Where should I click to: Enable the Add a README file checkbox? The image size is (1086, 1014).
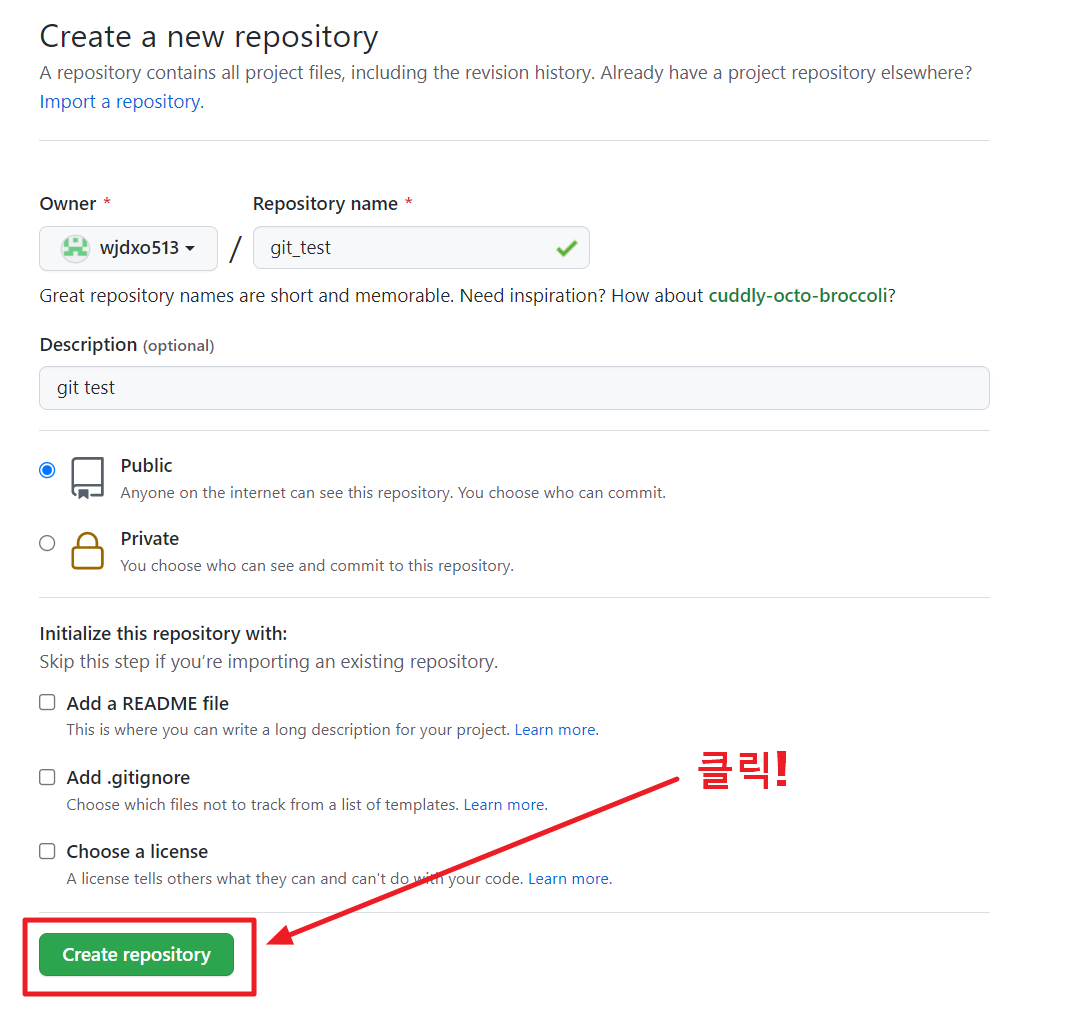(x=46, y=702)
